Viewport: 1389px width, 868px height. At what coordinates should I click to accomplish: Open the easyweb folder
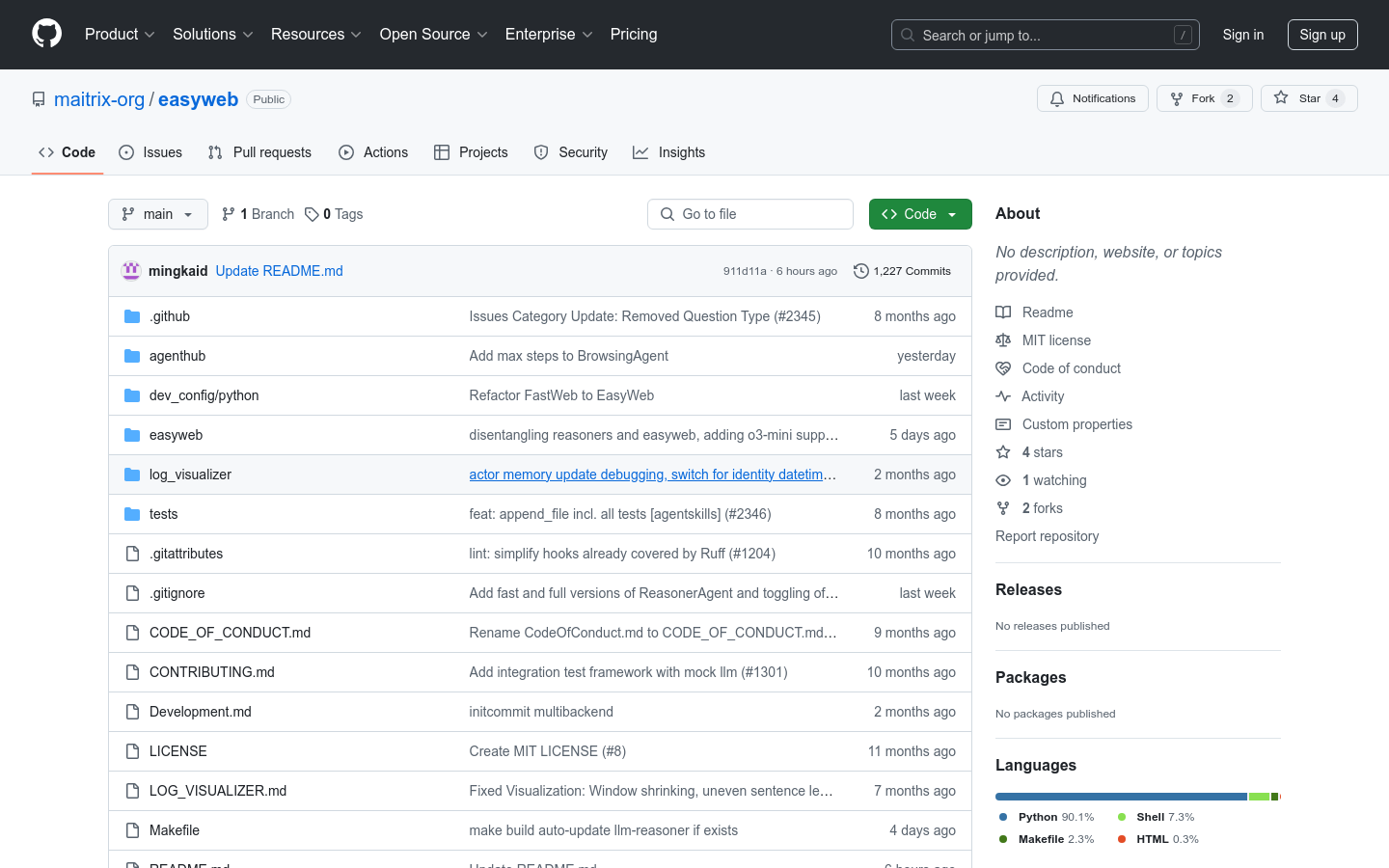[x=177, y=435]
